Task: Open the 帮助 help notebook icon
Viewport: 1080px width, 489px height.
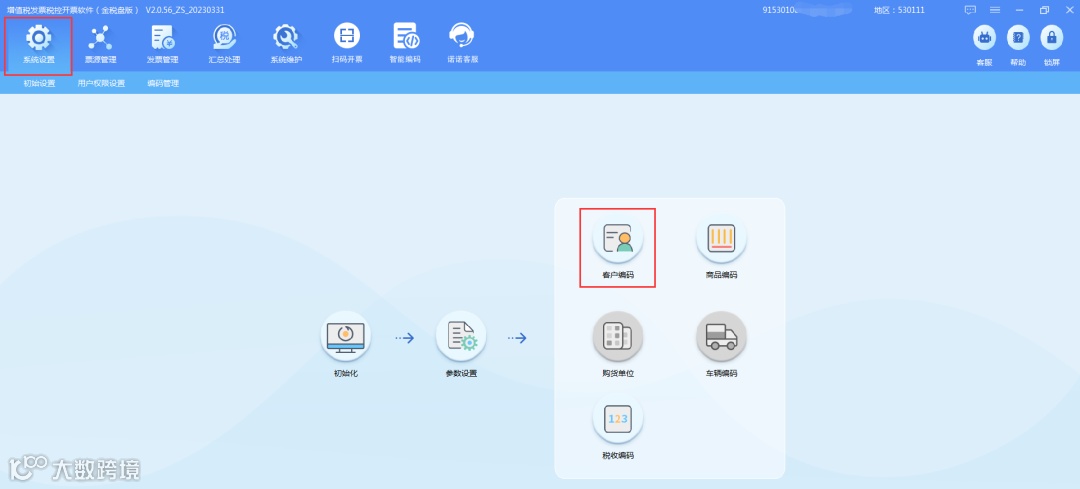Action: click(1018, 38)
